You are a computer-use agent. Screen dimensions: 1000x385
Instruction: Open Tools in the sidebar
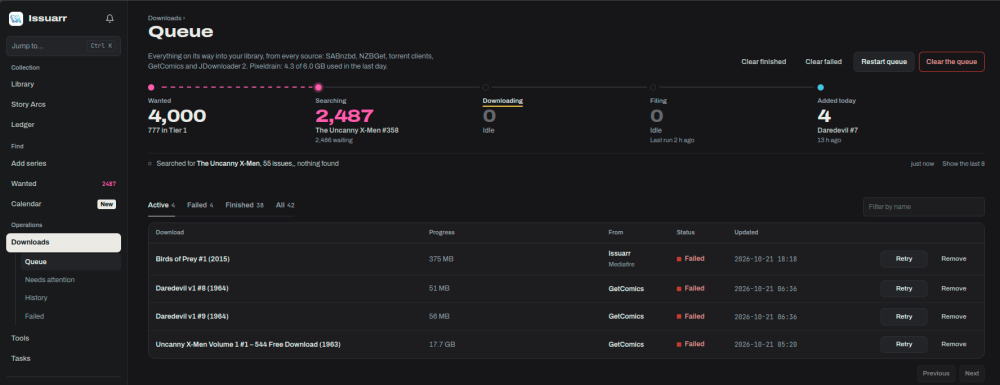point(20,338)
